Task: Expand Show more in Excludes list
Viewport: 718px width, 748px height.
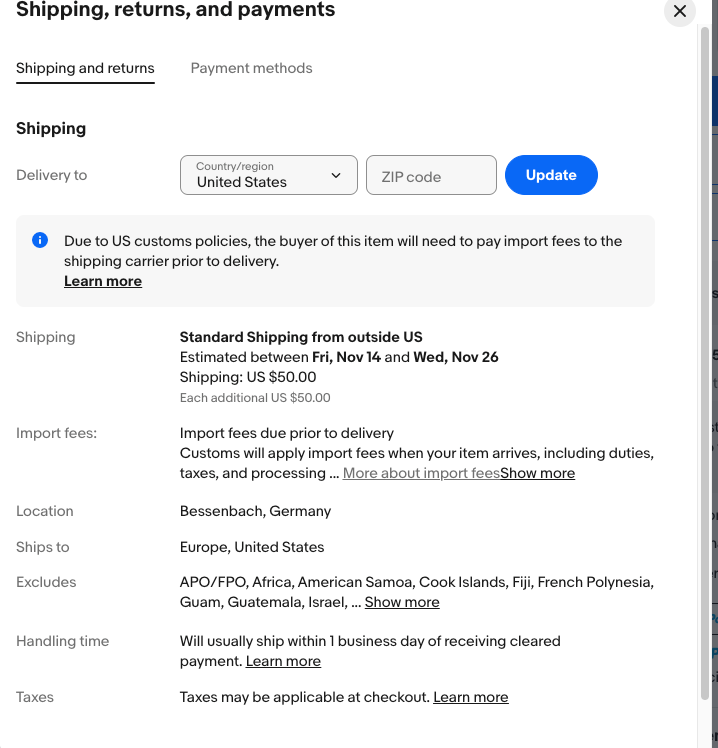Action: click(402, 602)
